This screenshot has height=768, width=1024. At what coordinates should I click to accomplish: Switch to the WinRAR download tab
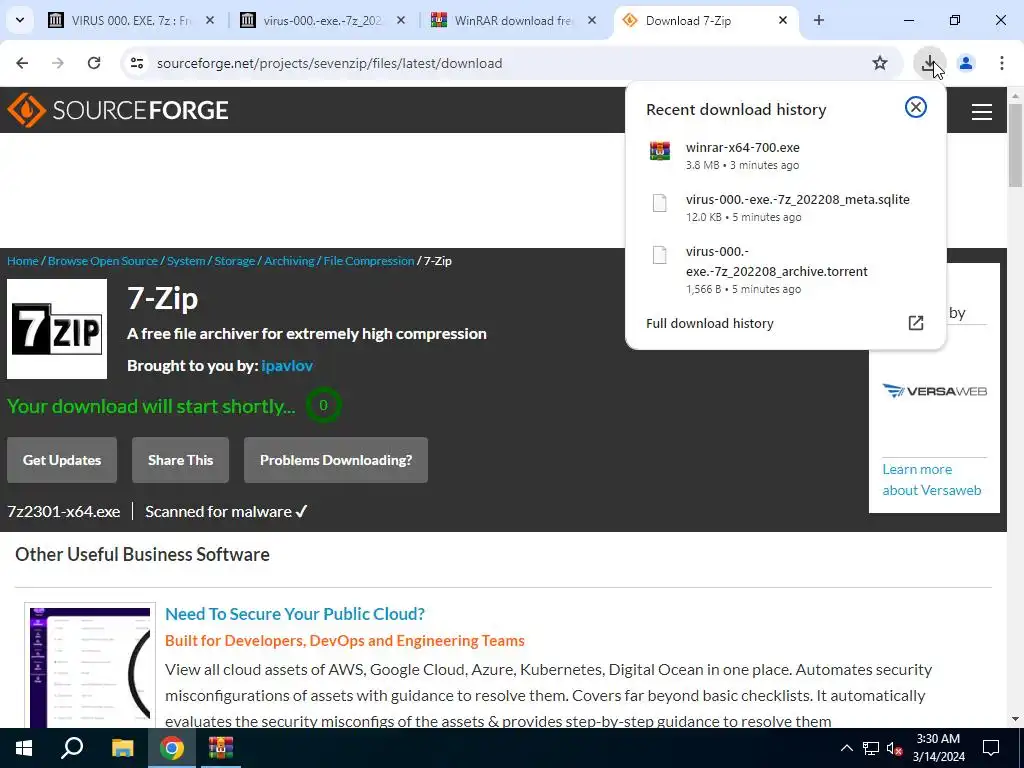point(513,20)
